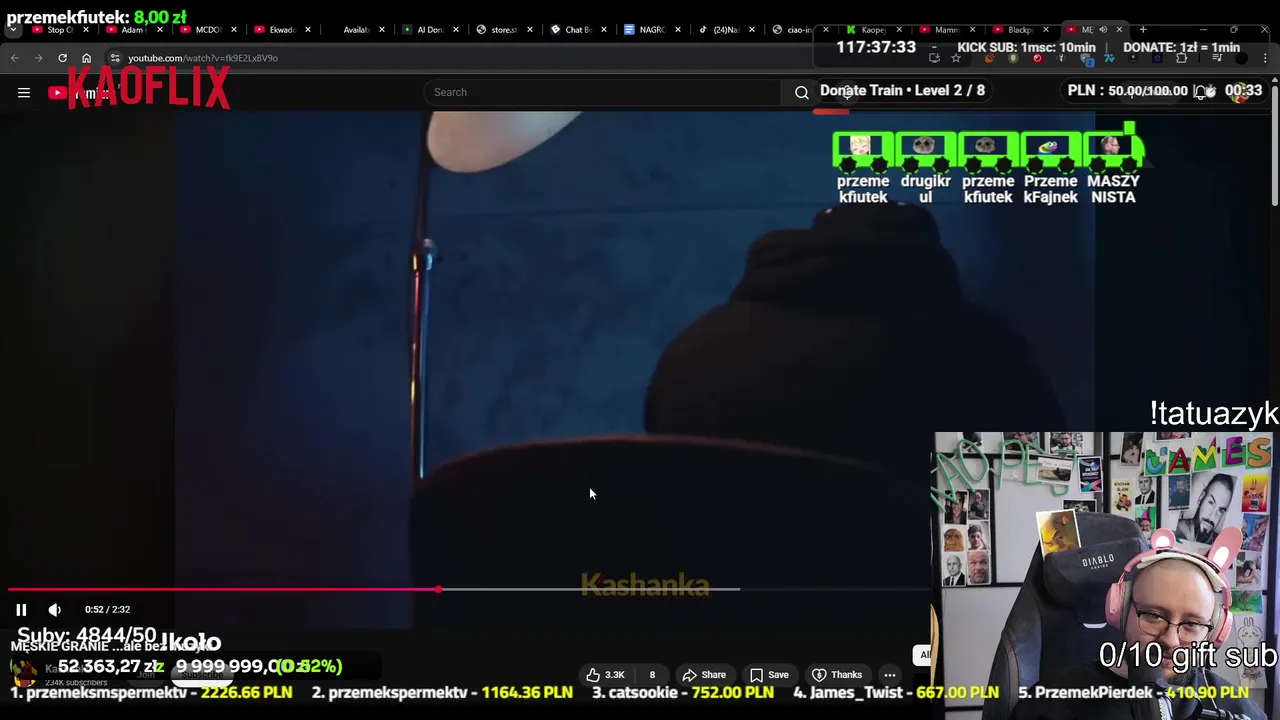Viewport: 1280px width, 720px height.
Task: Open the channel avatar below video
Action: [23, 672]
